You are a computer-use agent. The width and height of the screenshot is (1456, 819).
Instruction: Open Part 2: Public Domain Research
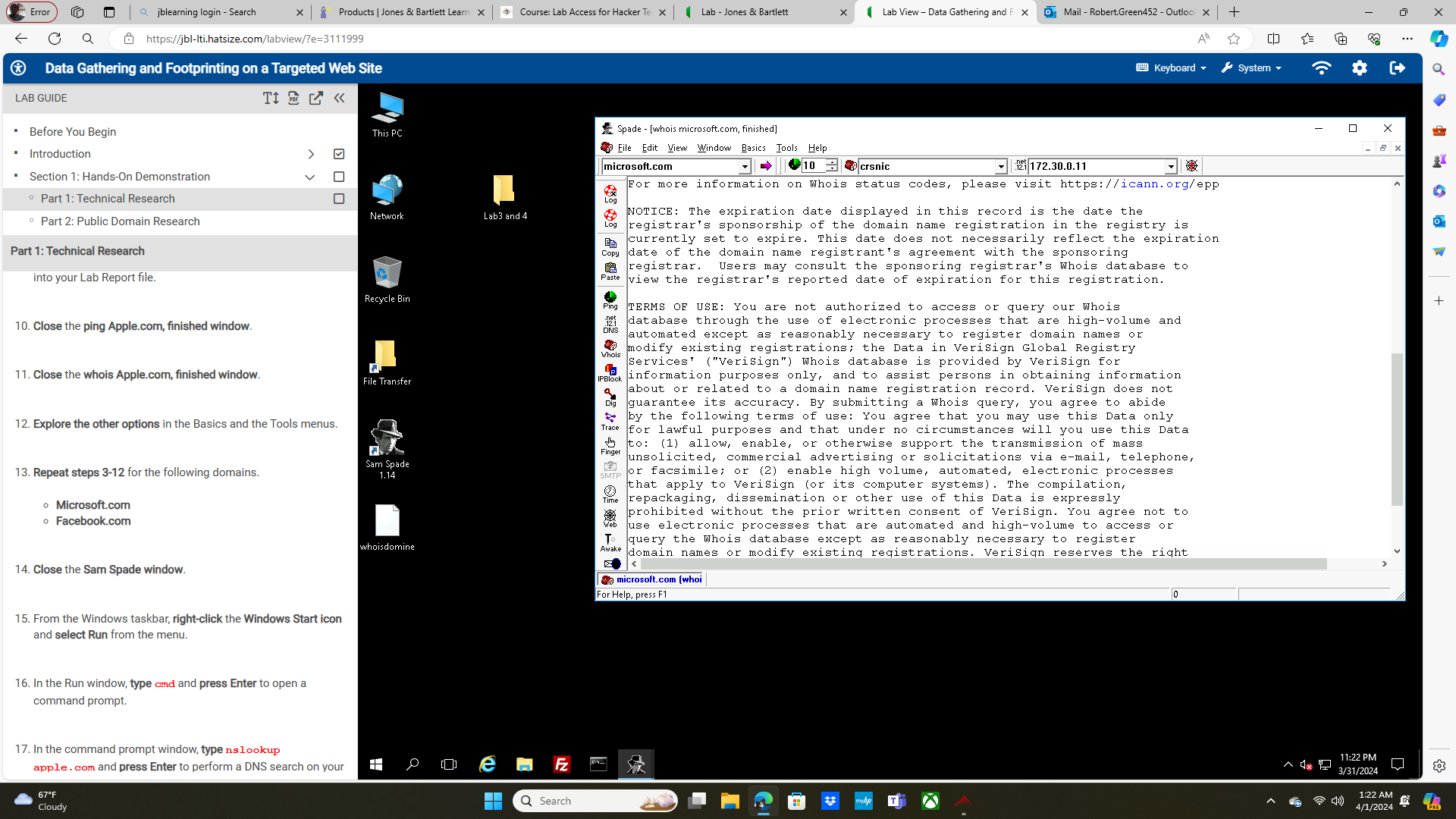tap(121, 221)
